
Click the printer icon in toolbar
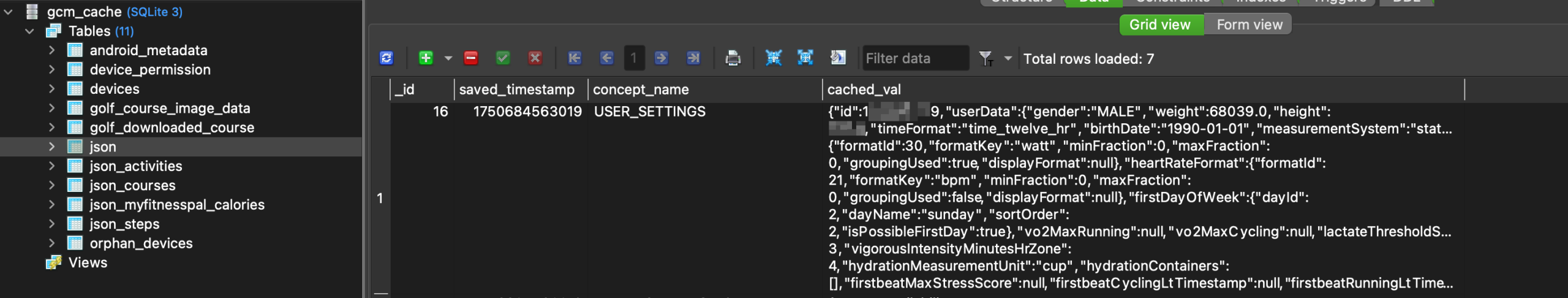point(733,58)
